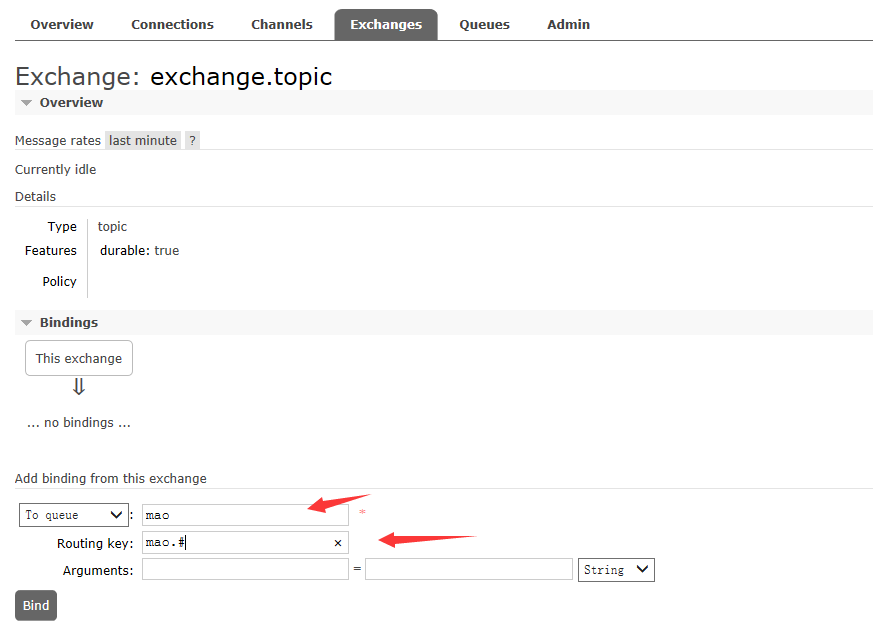Open the question mark help for message rates
Screen dimensions: 873x636
coord(192,140)
